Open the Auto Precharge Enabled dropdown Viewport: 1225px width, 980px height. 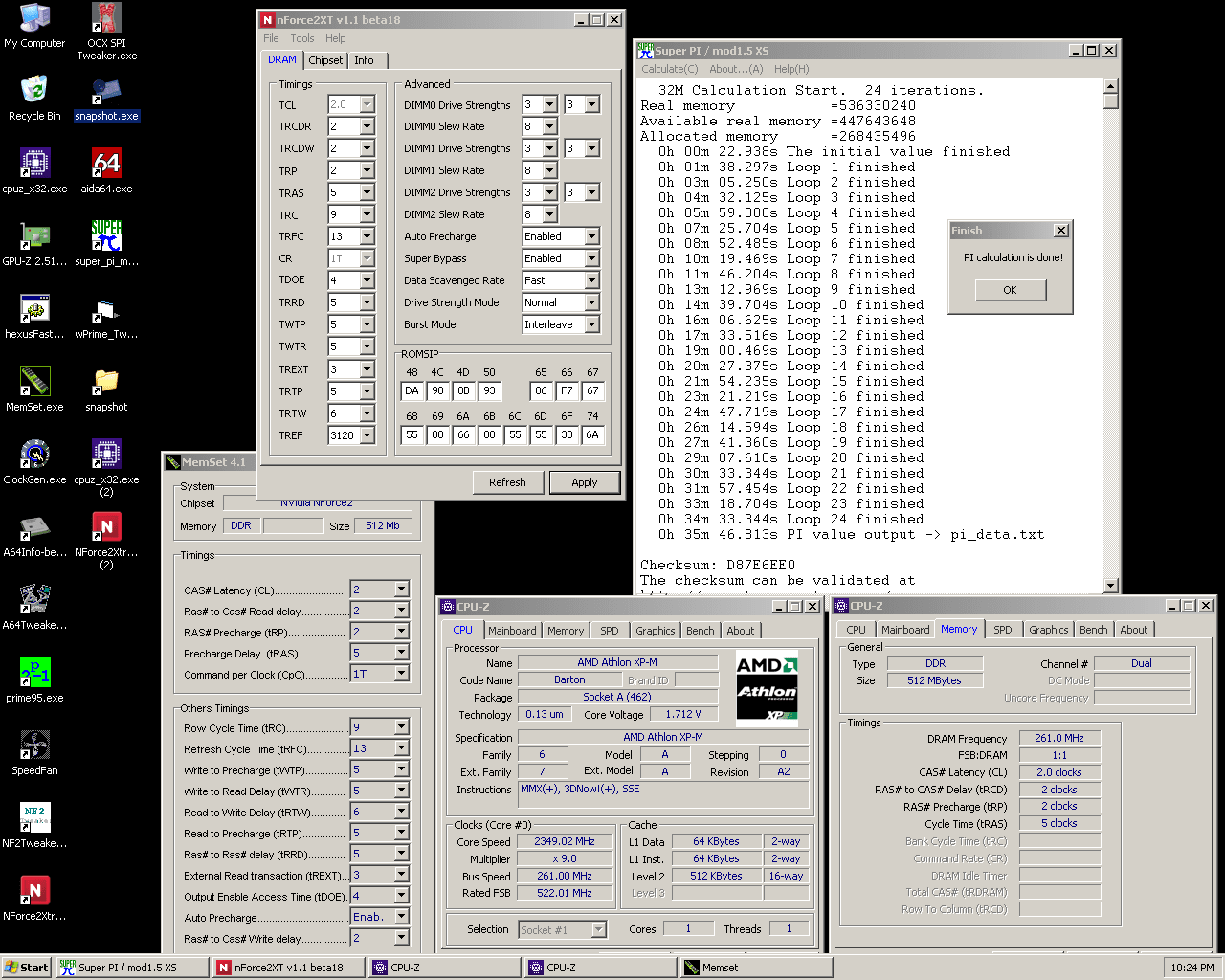[591, 236]
